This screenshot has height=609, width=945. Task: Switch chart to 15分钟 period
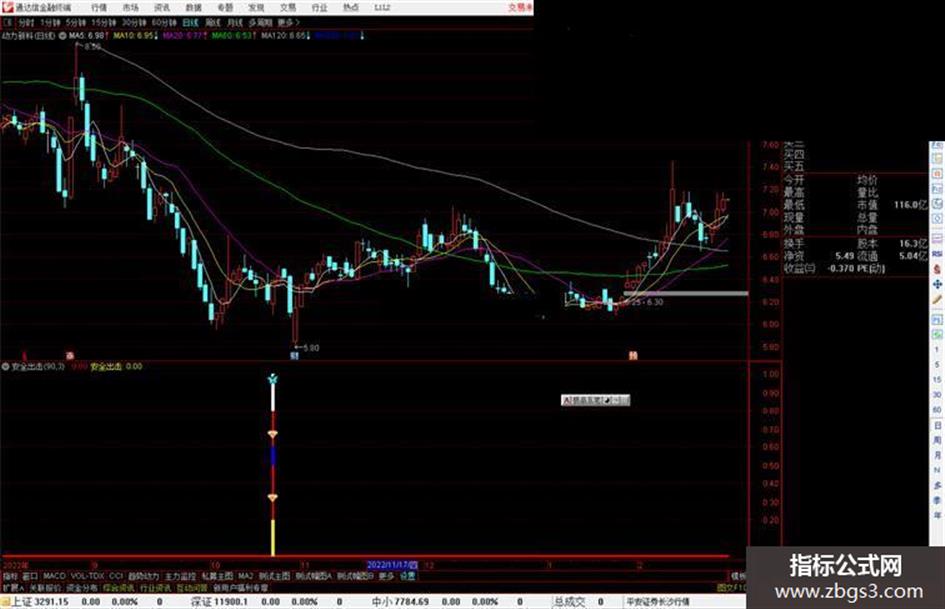point(104,22)
